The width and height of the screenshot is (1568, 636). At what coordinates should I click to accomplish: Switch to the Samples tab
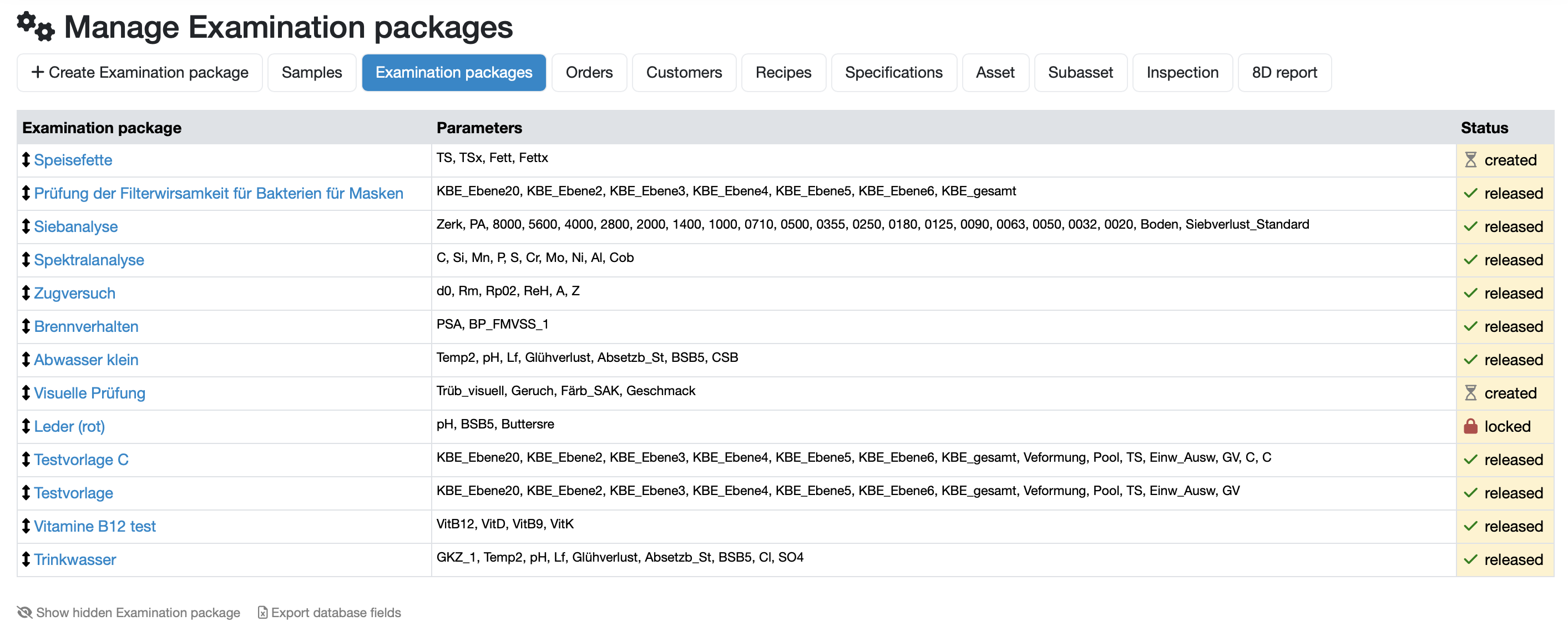tap(312, 73)
